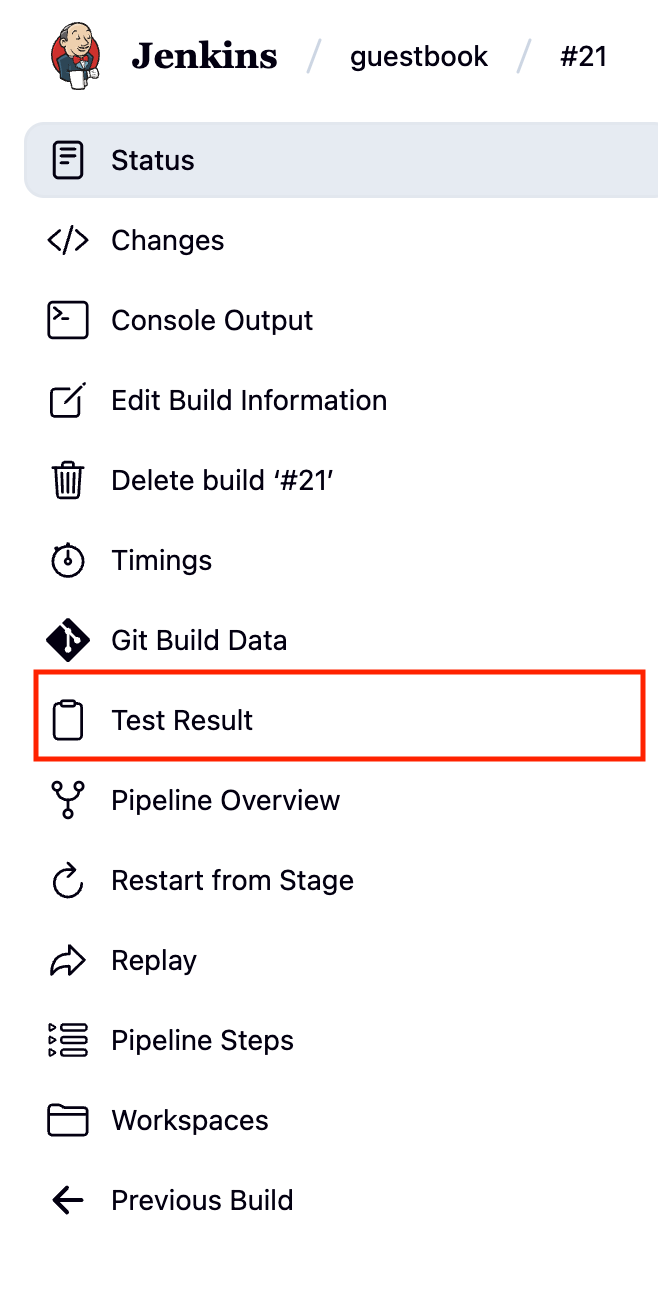Click the Jenkins butler logo icon
This screenshot has width=658, height=1302.
(76, 56)
